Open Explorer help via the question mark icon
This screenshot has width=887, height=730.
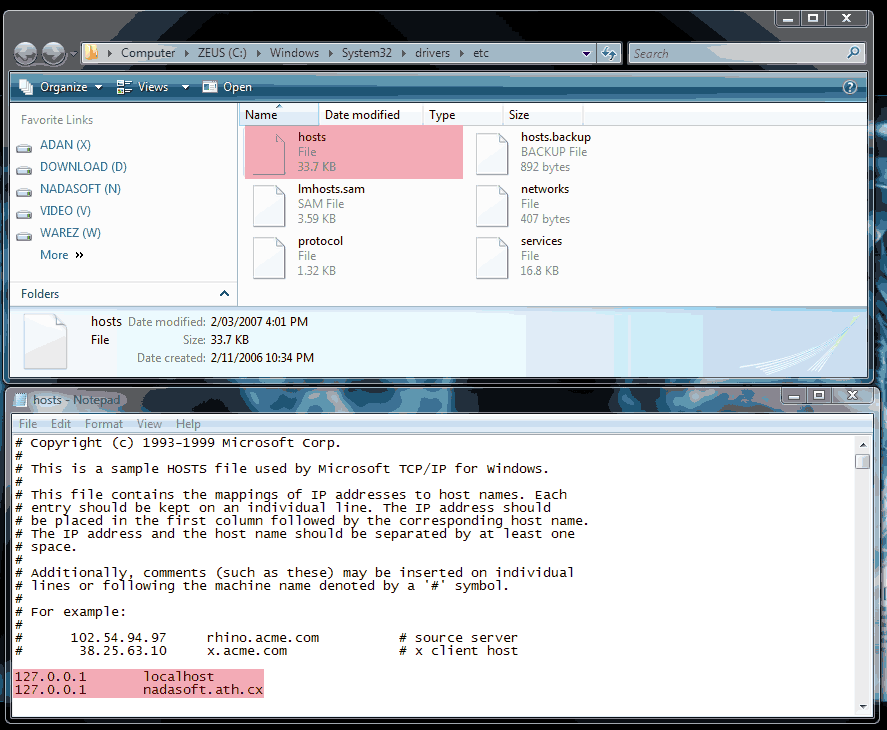coord(849,86)
